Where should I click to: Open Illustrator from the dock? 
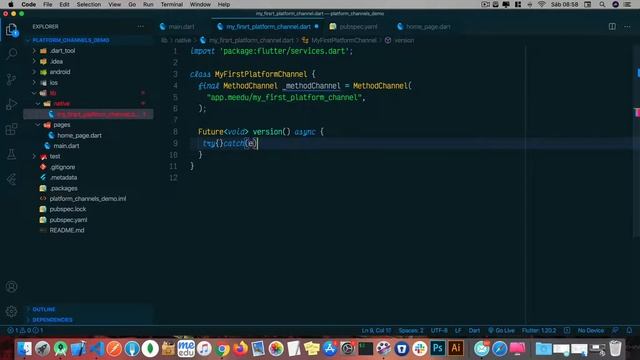coord(456,349)
